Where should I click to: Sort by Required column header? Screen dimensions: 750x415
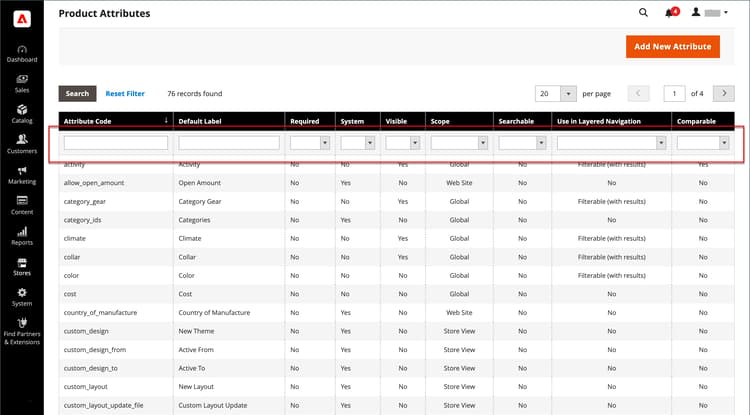[310, 121]
